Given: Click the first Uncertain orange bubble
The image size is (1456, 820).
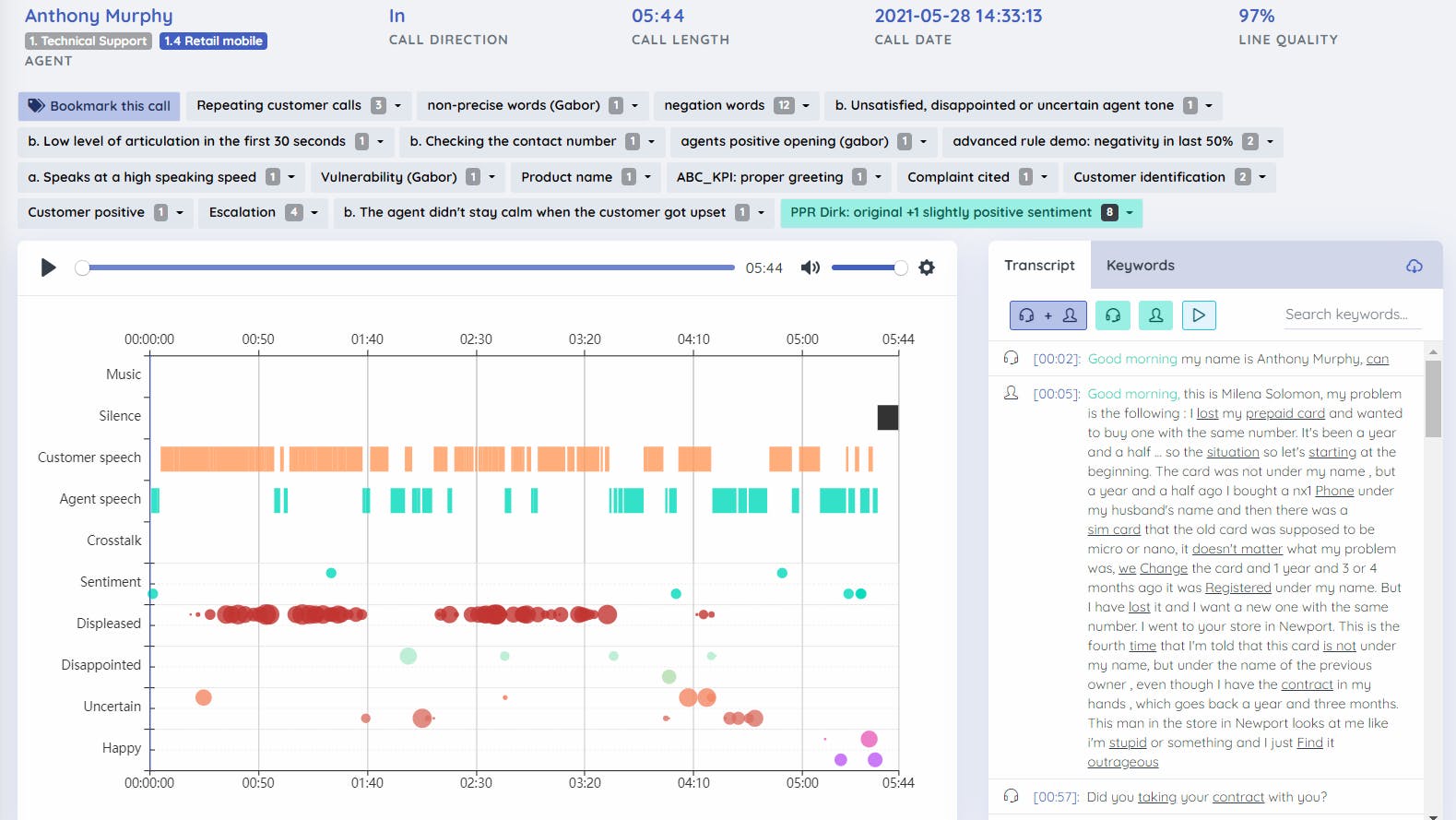Looking at the screenshot, I should pyautogui.click(x=204, y=697).
